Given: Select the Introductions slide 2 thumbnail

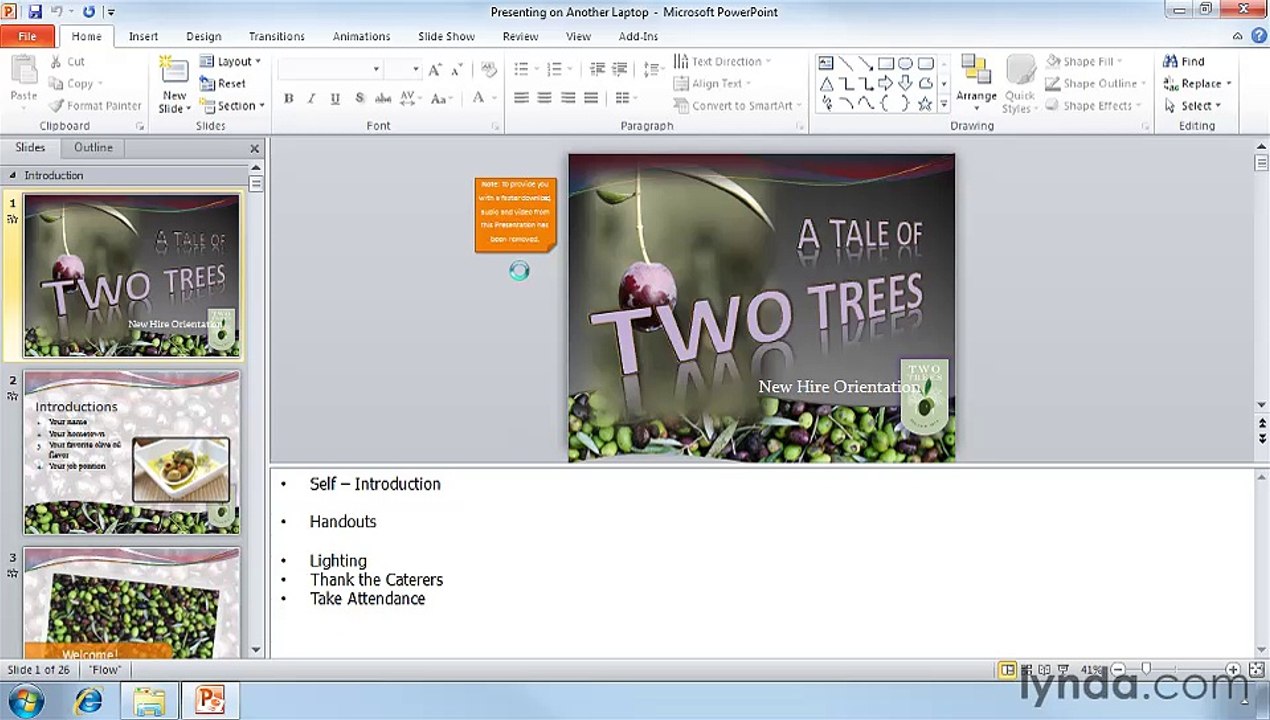Looking at the screenshot, I should pos(131,453).
